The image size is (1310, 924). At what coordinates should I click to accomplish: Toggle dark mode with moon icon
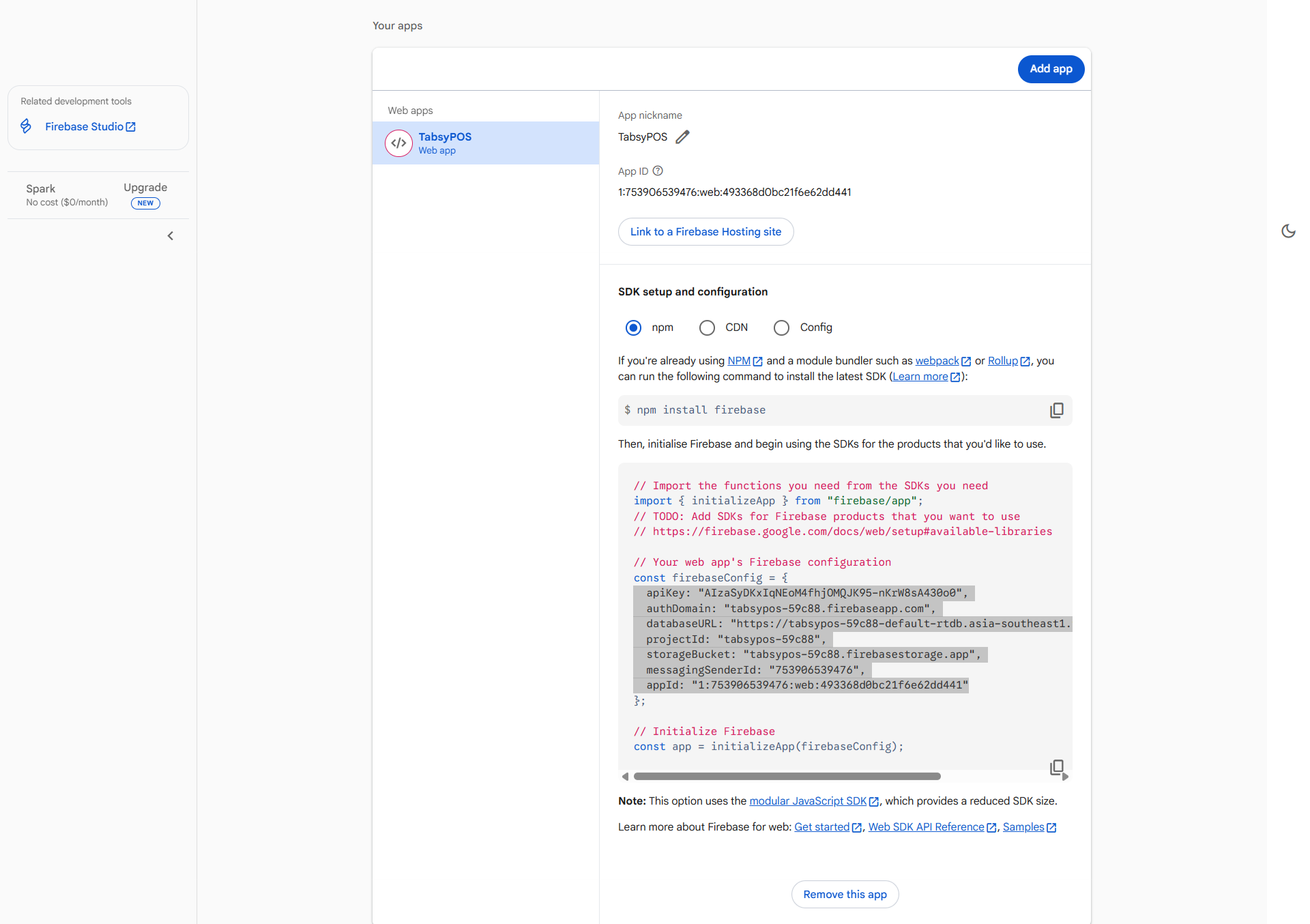click(x=1288, y=231)
